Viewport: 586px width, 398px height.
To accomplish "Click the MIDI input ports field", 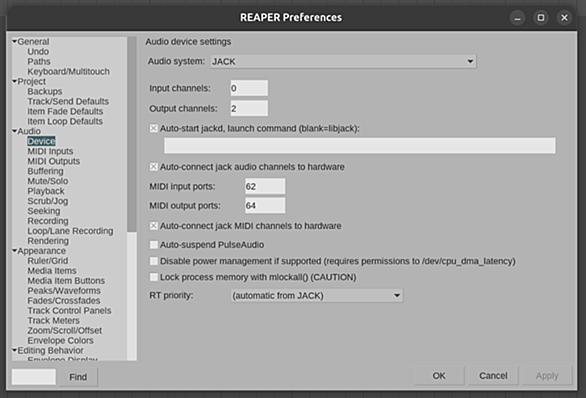I will (x=265, y=186).
